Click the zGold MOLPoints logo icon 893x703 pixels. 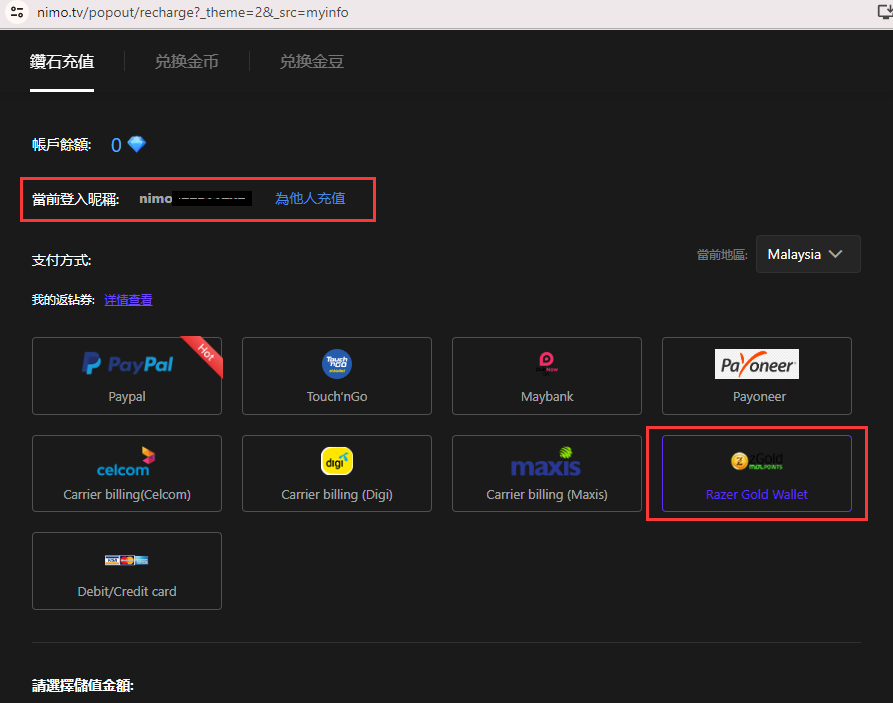[x=757, y=461]
